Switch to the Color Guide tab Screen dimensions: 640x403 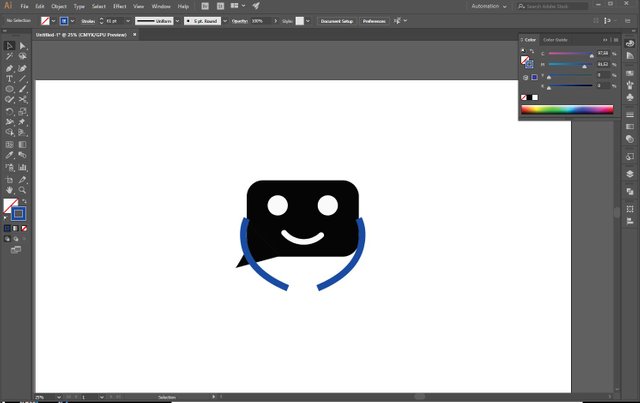pos(555,40)
